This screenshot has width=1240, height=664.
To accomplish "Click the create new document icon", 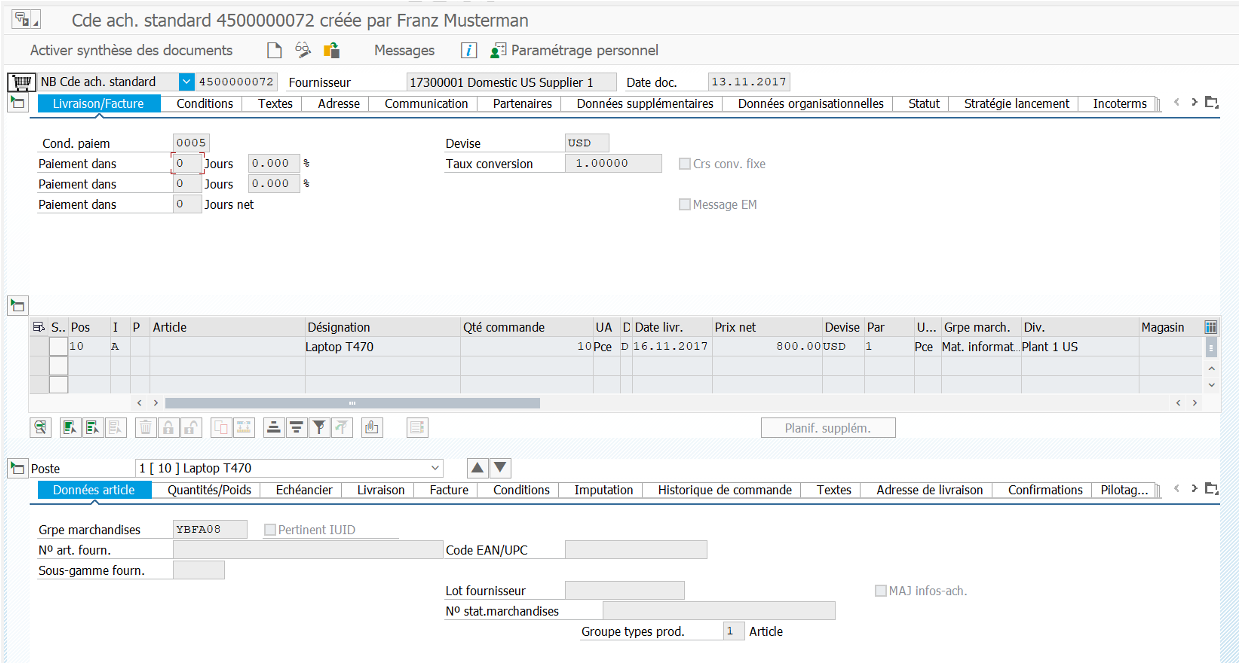I will click(274, 50).
